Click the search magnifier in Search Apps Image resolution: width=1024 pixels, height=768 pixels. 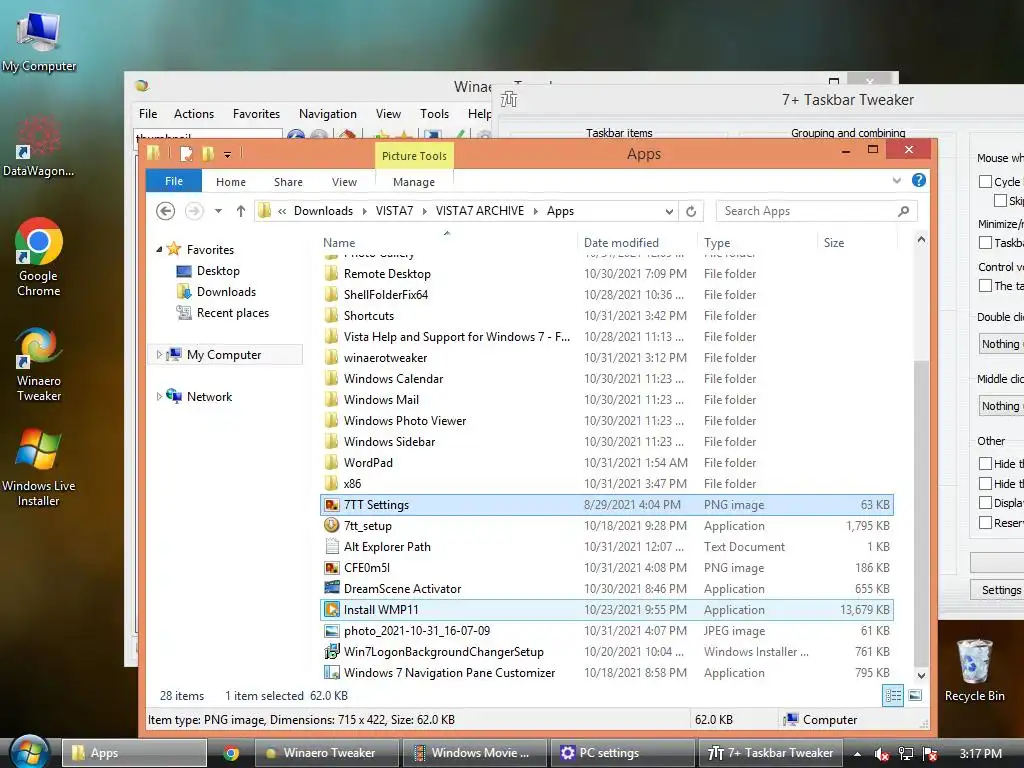click(x=903, y=211)
